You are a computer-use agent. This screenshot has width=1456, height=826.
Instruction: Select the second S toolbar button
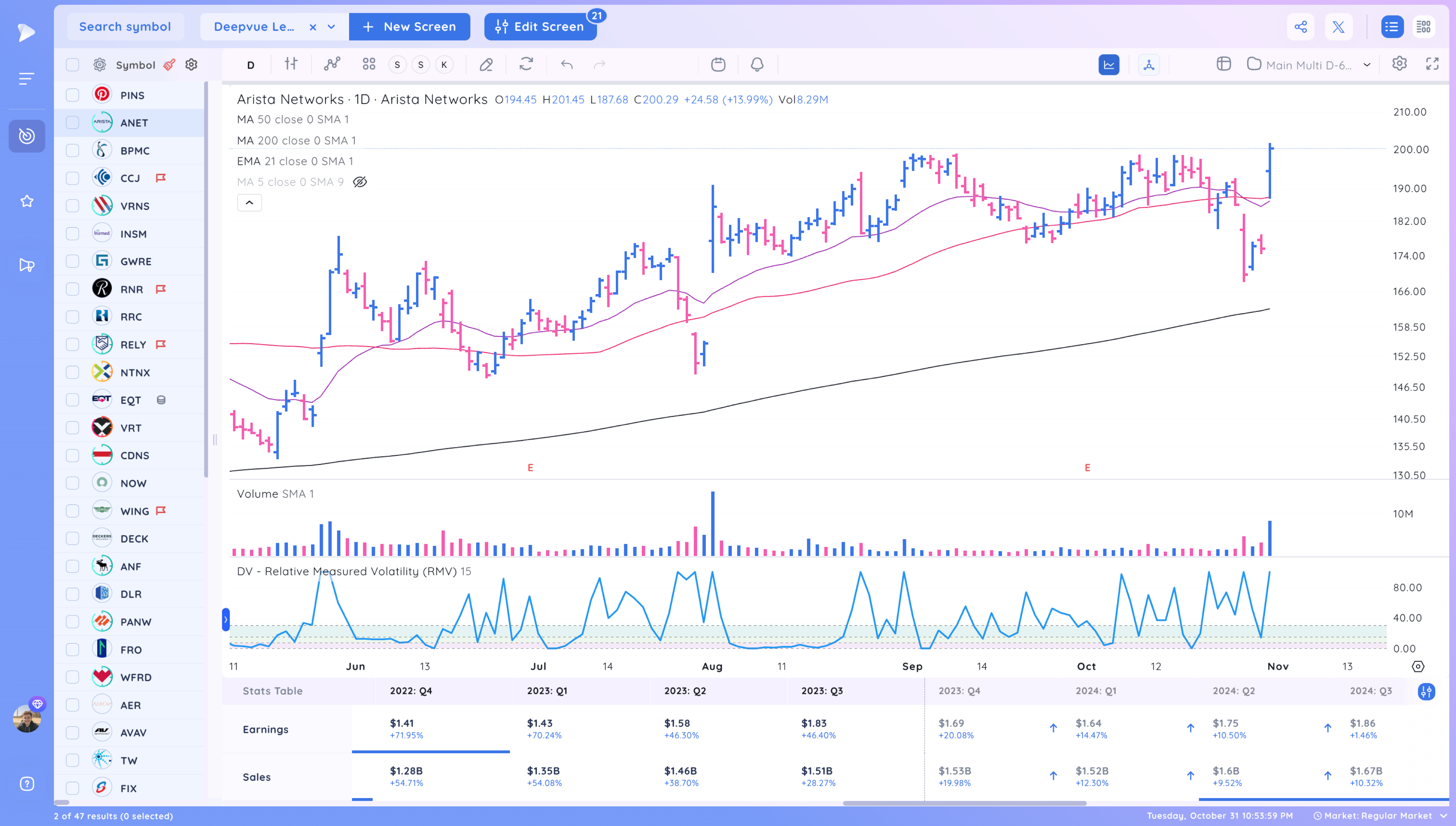[x=420, y=65]
